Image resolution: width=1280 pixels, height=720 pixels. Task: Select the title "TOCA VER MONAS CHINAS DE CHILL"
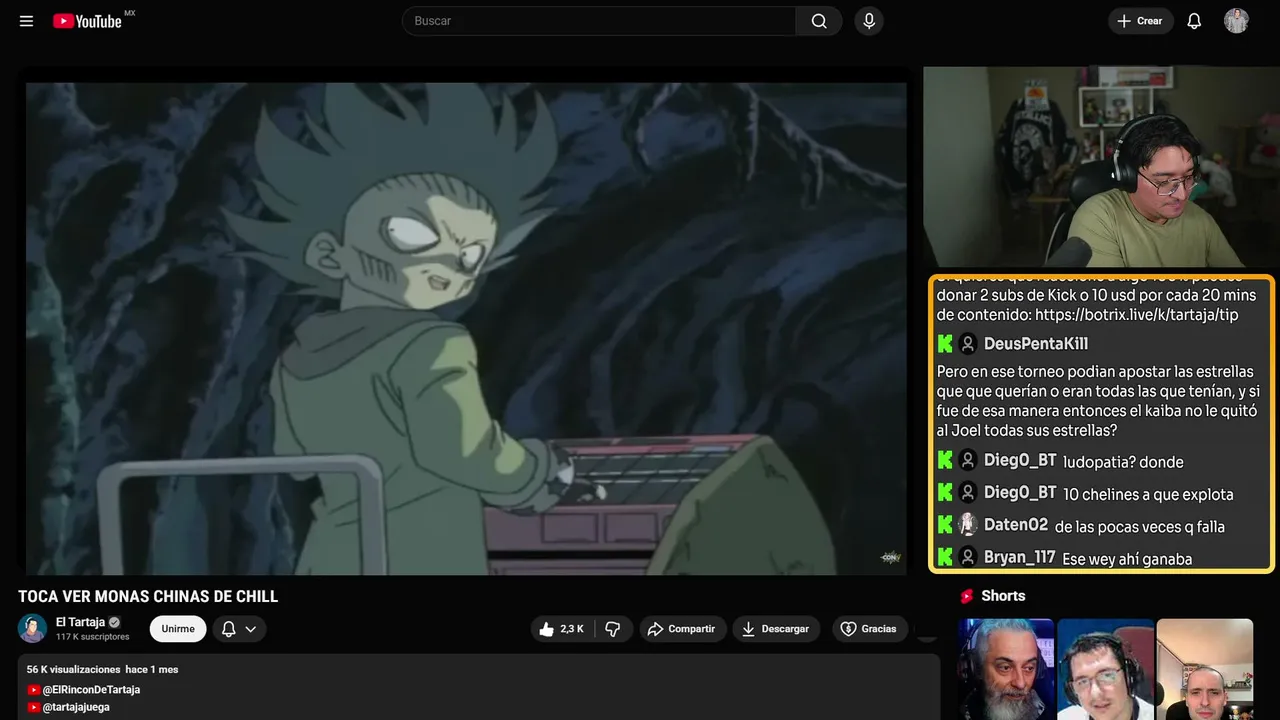click(148, 597)
